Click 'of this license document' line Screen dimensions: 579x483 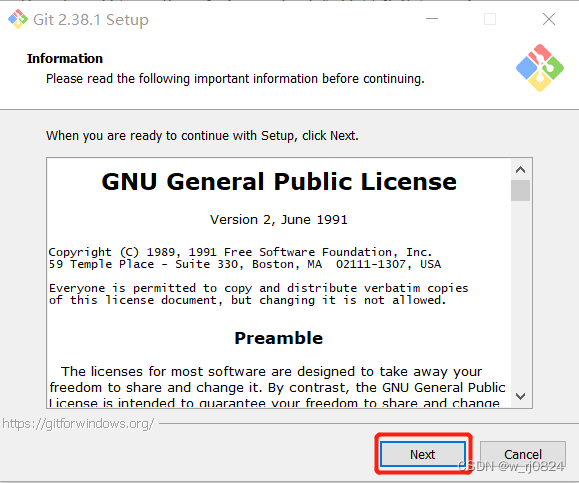coord(247,300)
